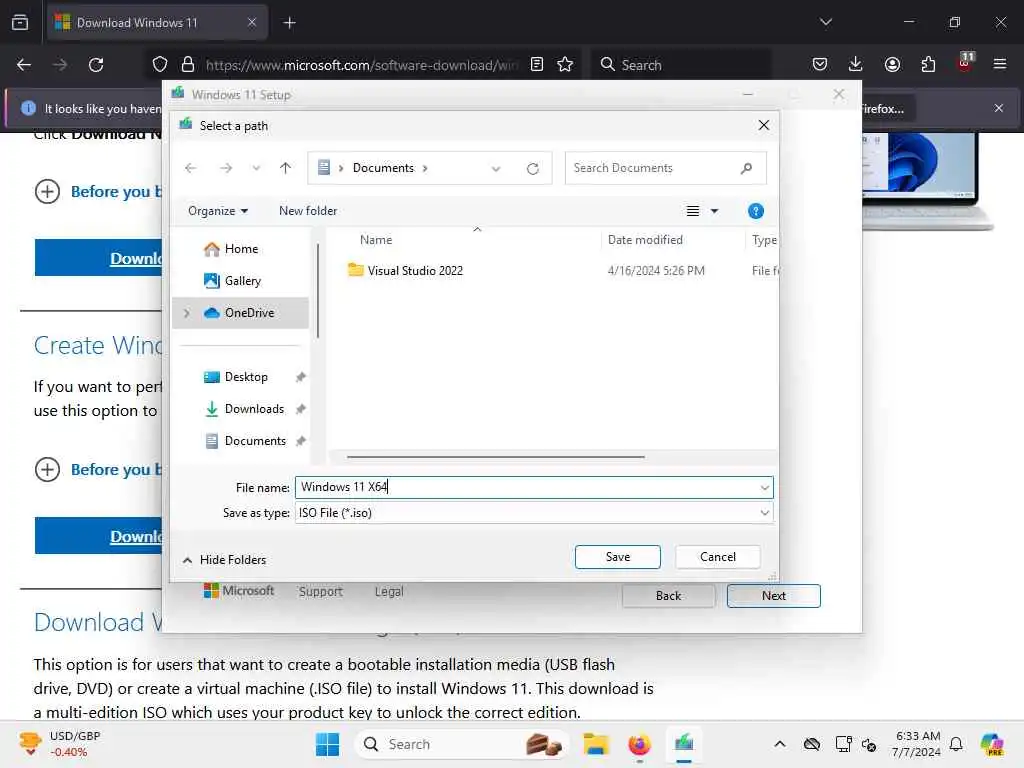The width and height of the screenshot is (1024, 768).
Task: Click the magnifier icon in Search Documents
Action: (x=746, y=168)
